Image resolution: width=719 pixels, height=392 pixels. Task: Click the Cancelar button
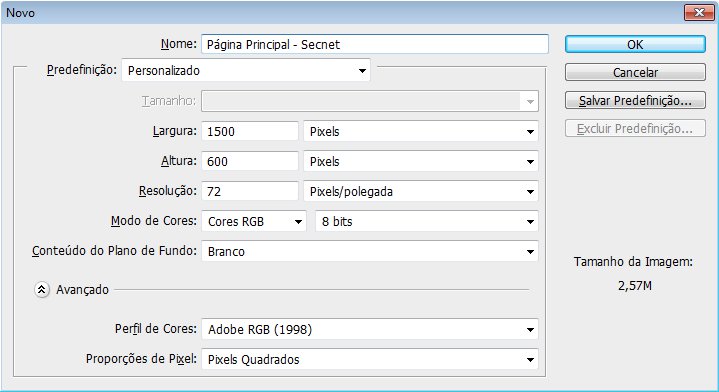coord(635,72)
